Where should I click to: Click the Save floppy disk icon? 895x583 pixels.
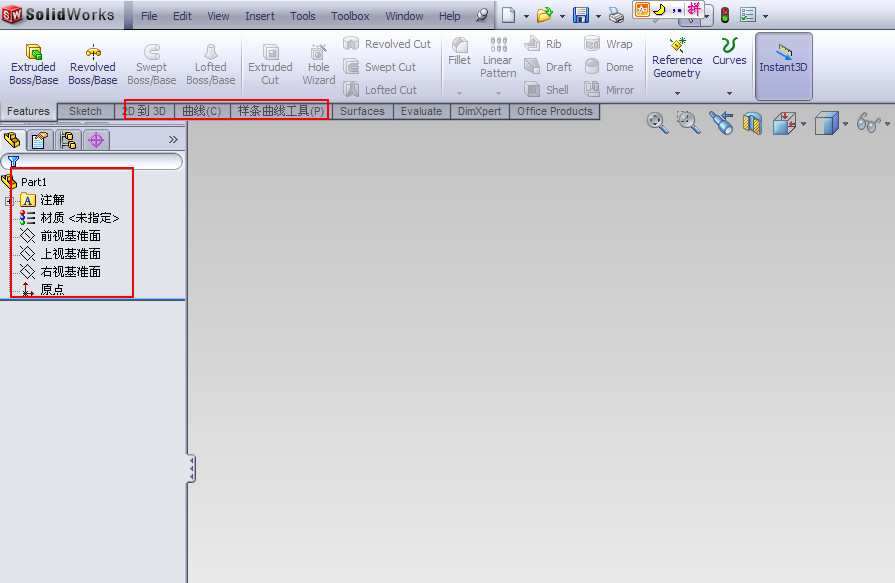580,15
